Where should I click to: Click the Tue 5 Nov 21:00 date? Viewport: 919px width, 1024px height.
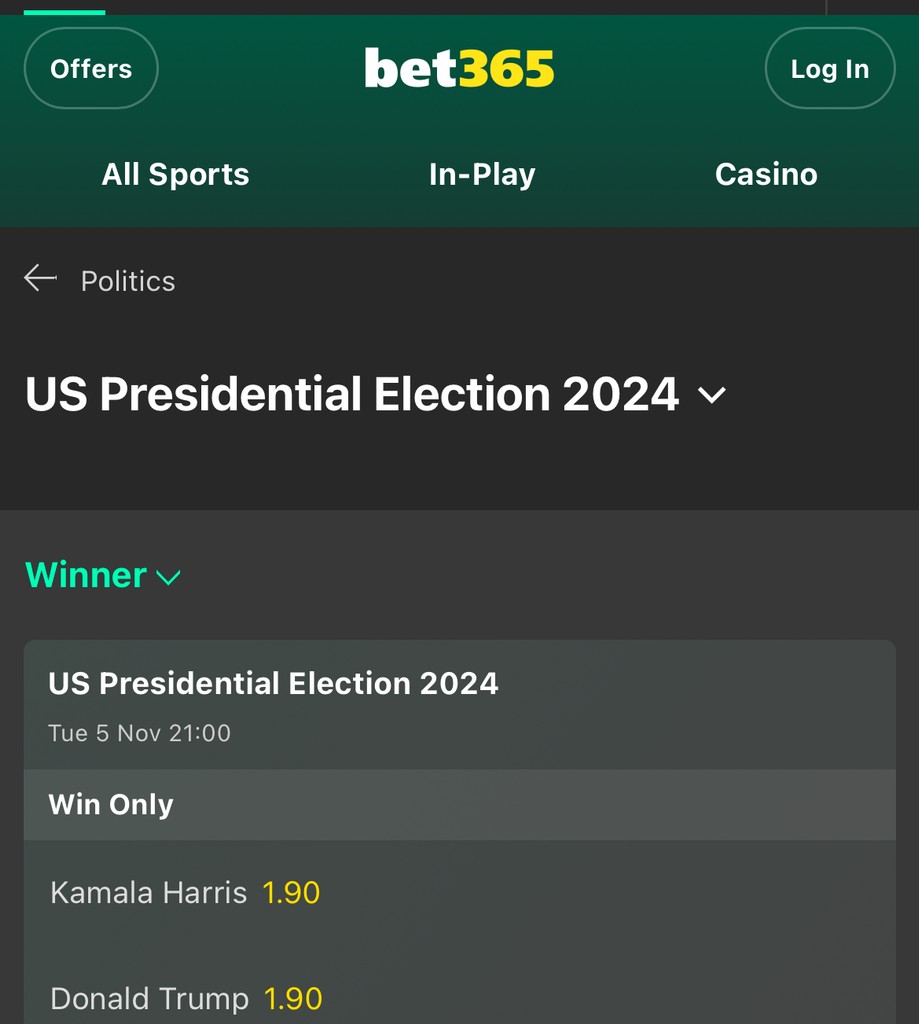[139, 733]
